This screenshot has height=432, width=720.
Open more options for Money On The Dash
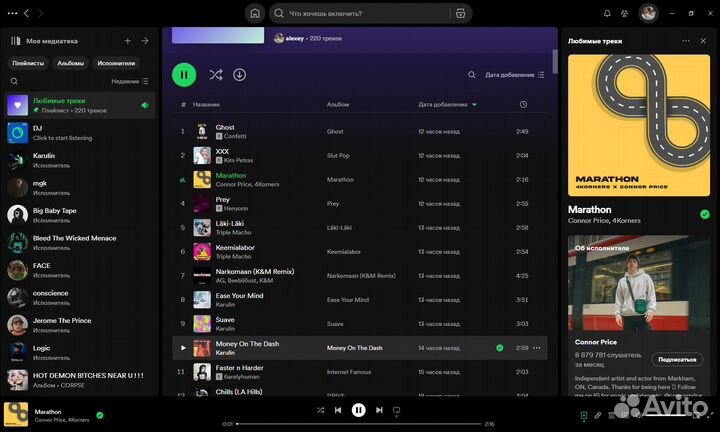click(x=537, y=348)
